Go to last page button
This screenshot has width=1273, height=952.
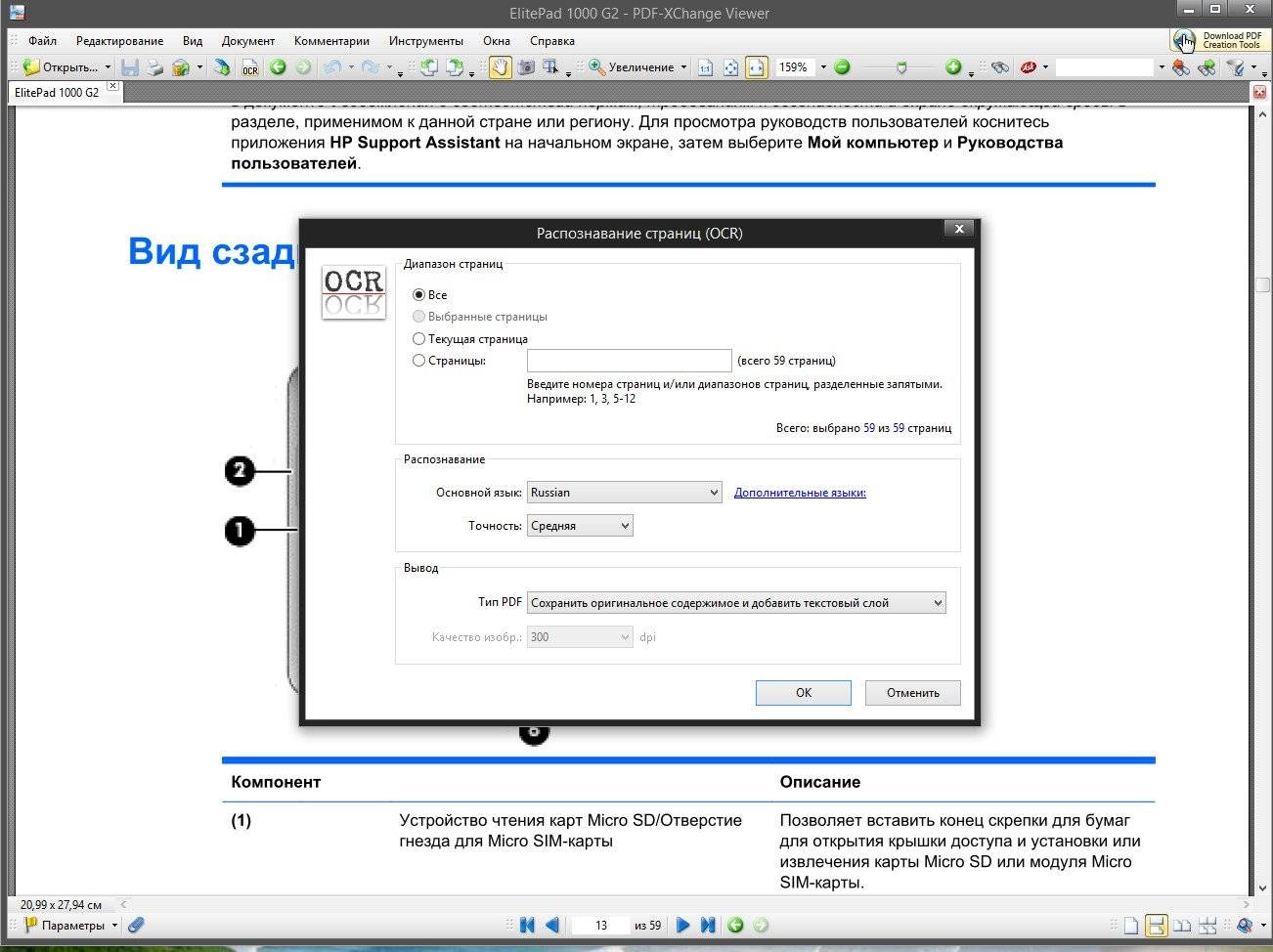[708, 925]
